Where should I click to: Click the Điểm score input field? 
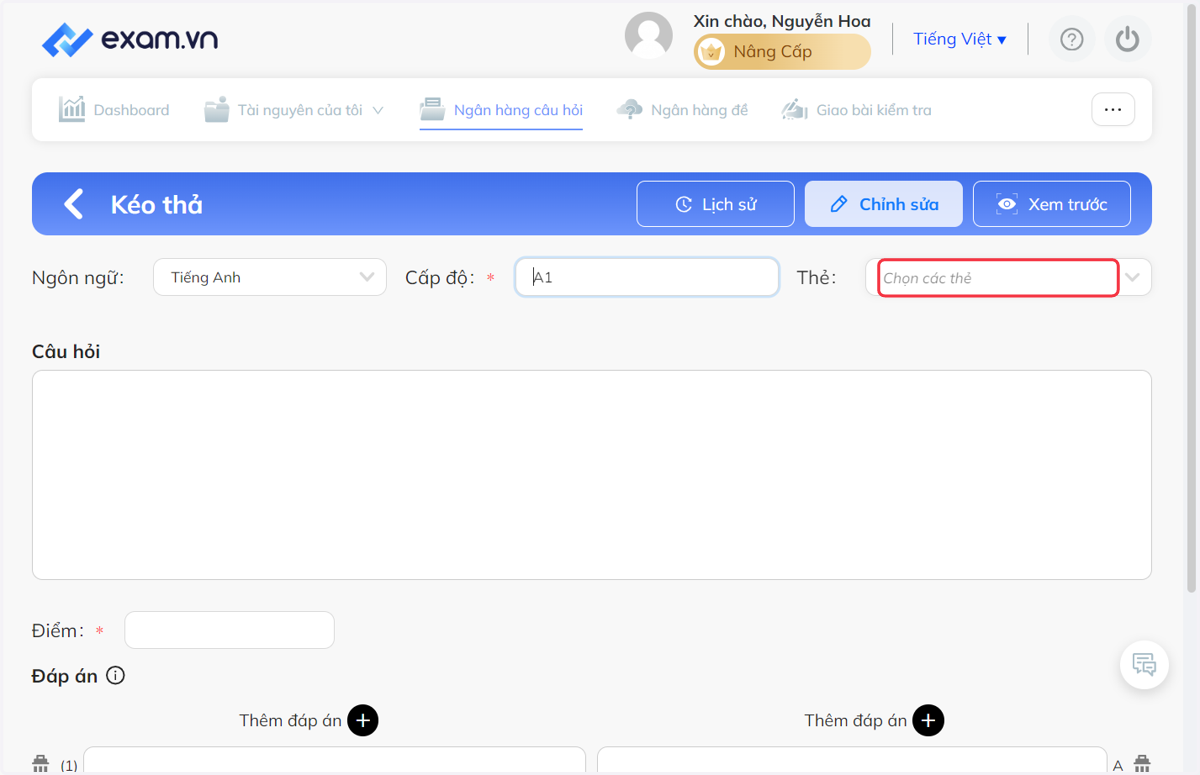pos(229,630)
